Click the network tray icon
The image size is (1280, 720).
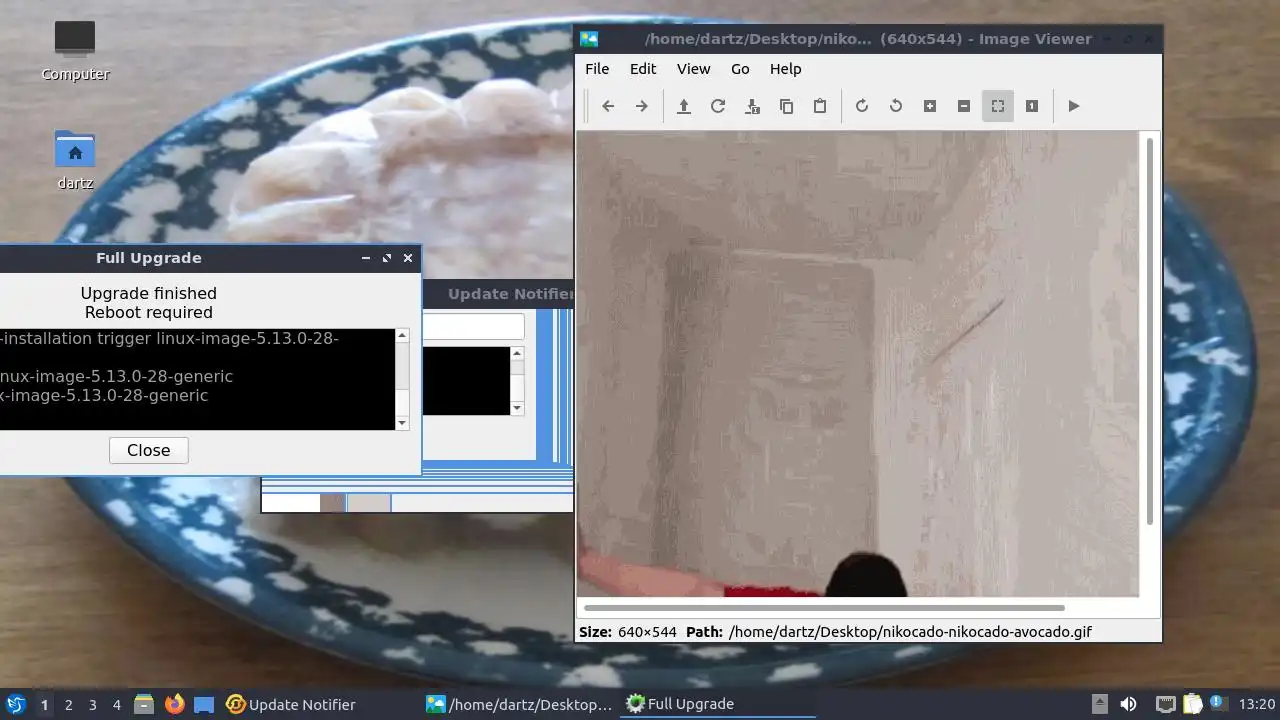pyautogui.click(x=1165, y=704)
